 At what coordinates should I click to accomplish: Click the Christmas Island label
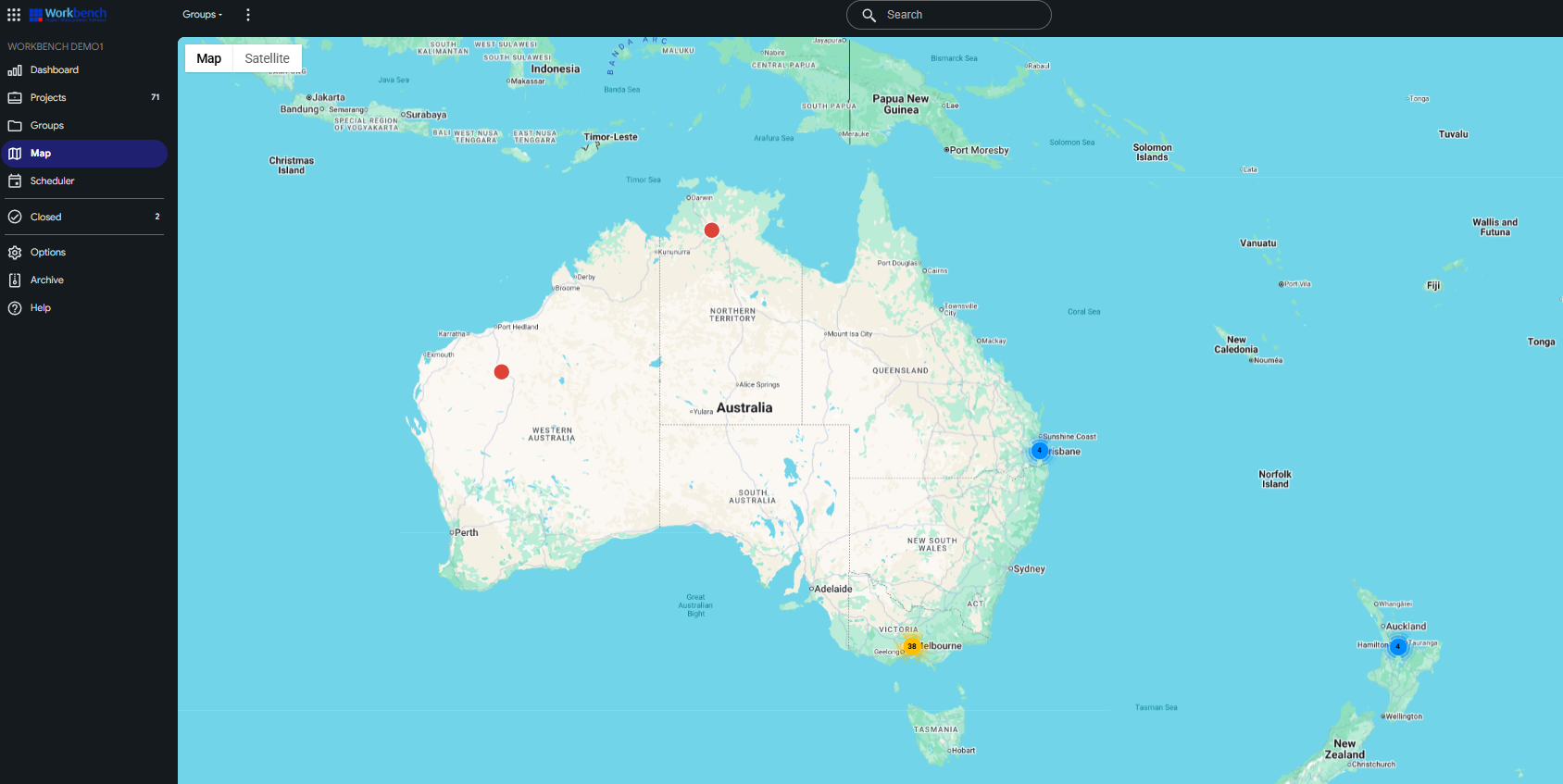click(292, 166)
